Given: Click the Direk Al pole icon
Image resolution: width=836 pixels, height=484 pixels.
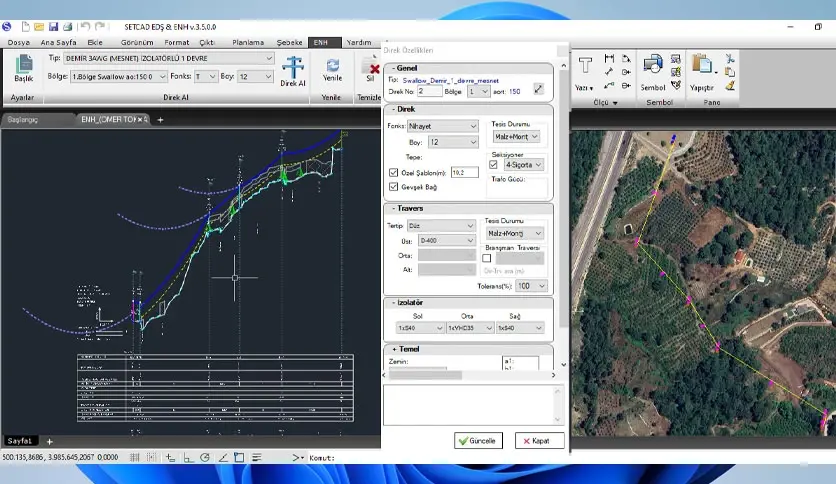Looking at the screenshot, I should [293, 67].
